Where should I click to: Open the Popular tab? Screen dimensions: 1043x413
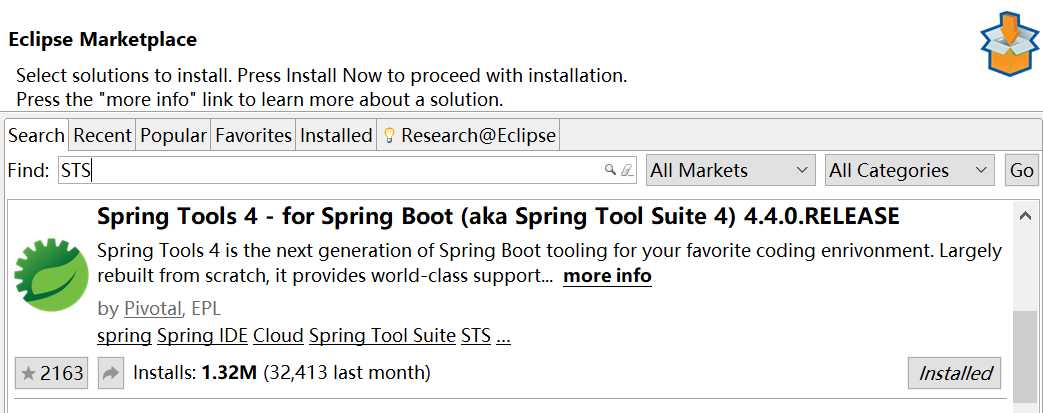[173, 136]
